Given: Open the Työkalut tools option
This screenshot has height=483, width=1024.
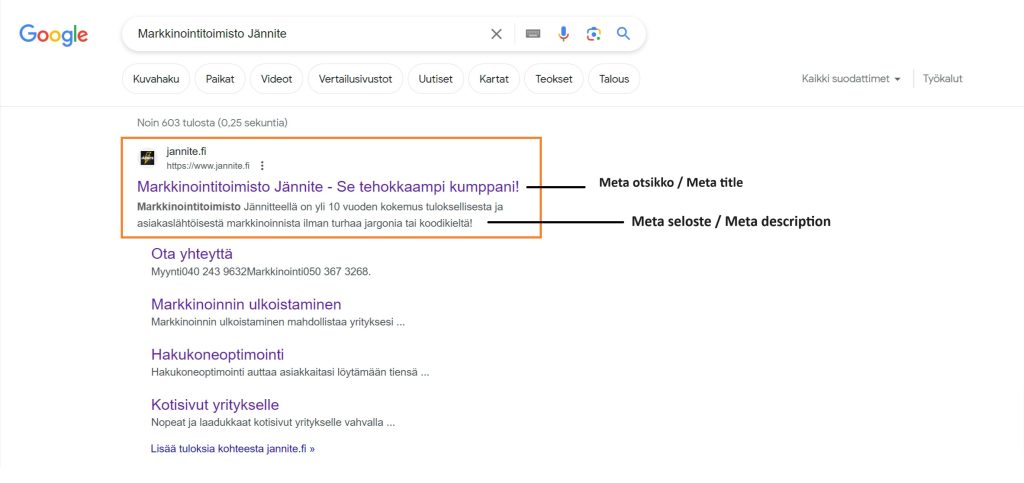Looking at the screenshot, I should (942, 79).
